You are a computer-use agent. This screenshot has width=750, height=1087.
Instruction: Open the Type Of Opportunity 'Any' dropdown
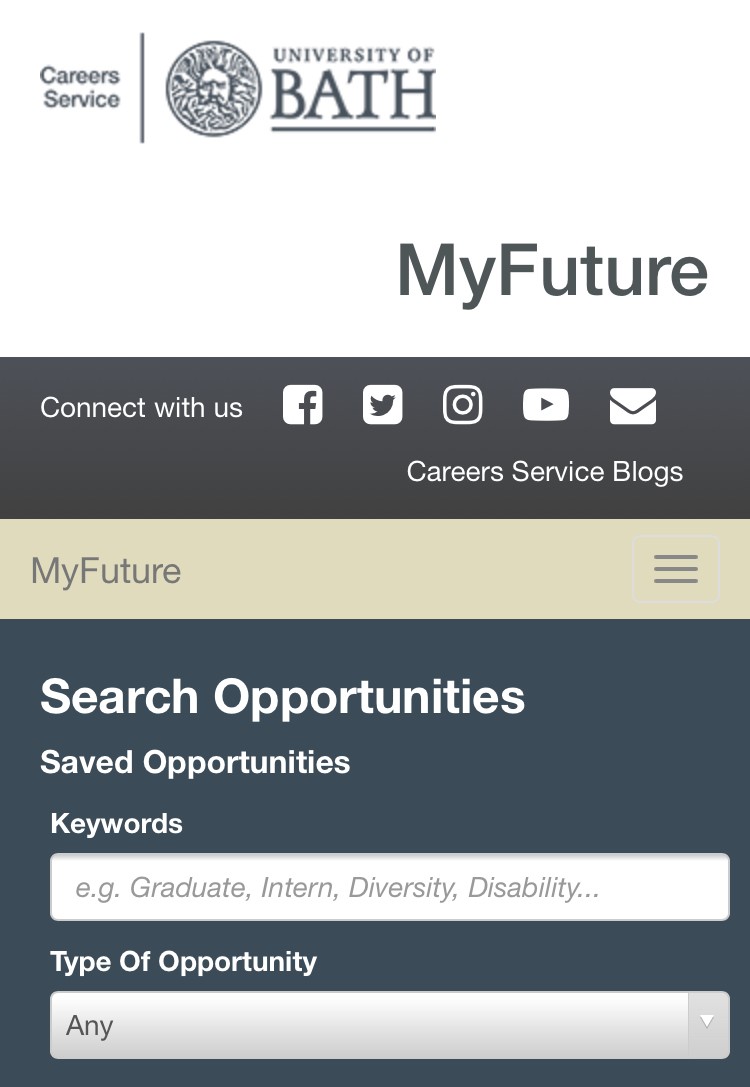tap(390, 1025)
